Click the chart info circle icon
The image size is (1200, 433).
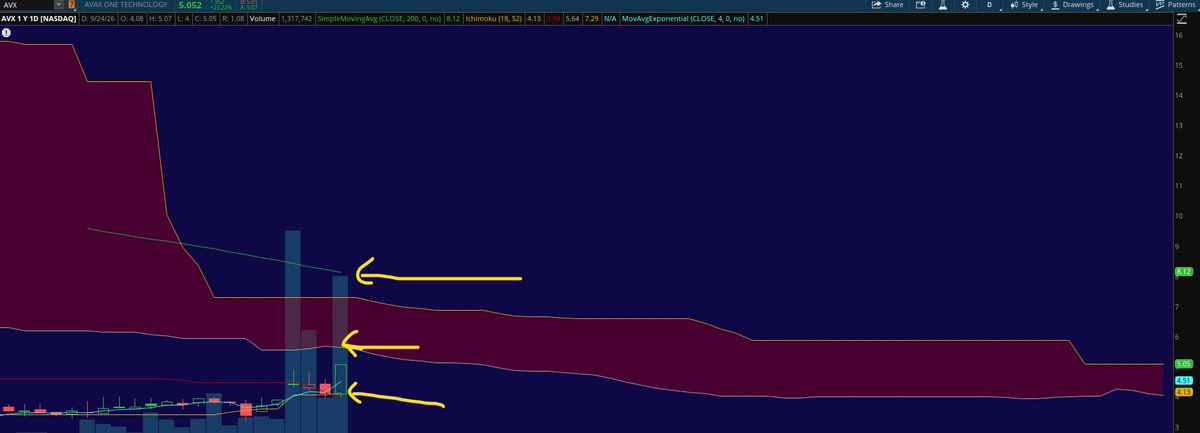pos(7,33)
